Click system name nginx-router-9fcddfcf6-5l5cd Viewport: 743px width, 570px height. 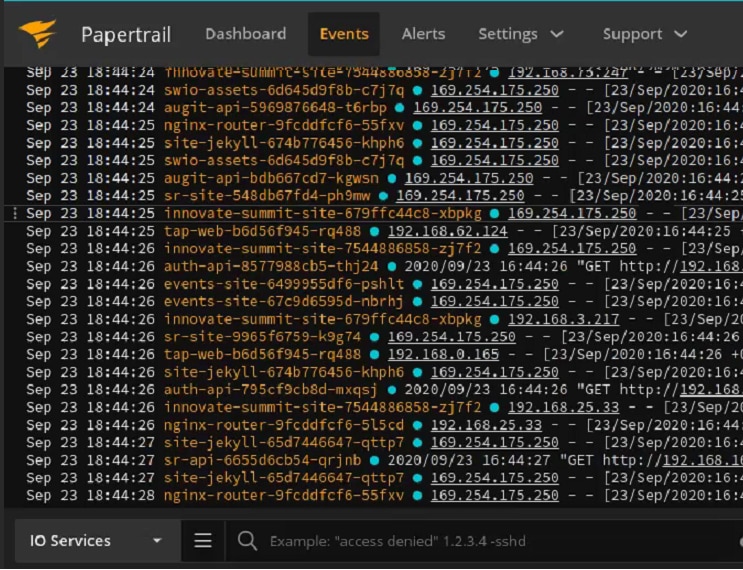284,425
